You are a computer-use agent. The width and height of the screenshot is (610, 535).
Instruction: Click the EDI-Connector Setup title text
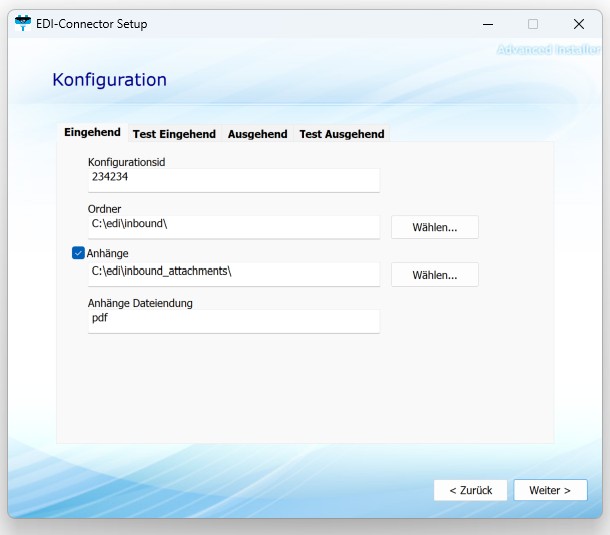pos(91,24)
